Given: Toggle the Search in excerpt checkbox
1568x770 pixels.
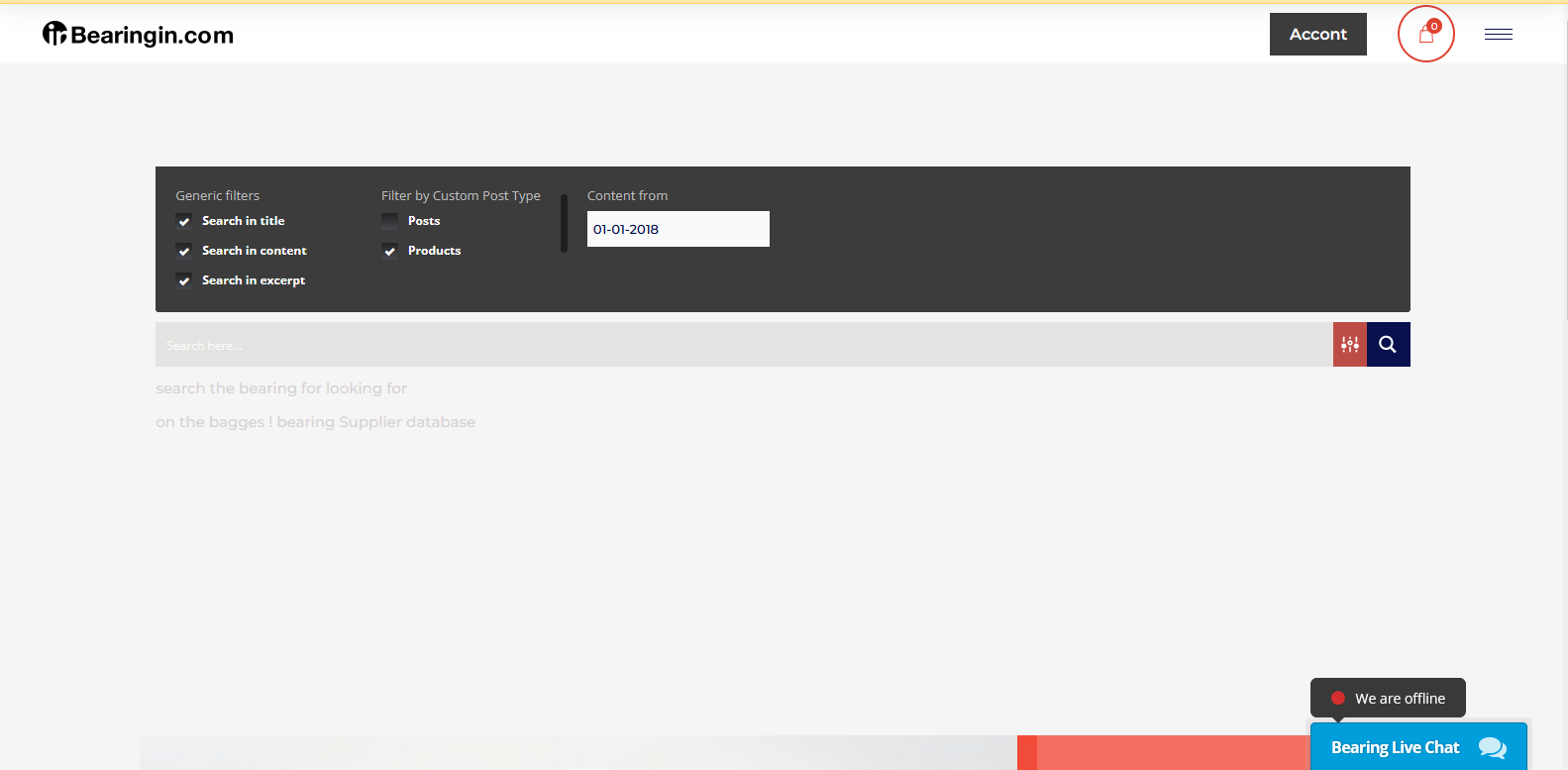Looking at the screenshot, I should (184, 280).
